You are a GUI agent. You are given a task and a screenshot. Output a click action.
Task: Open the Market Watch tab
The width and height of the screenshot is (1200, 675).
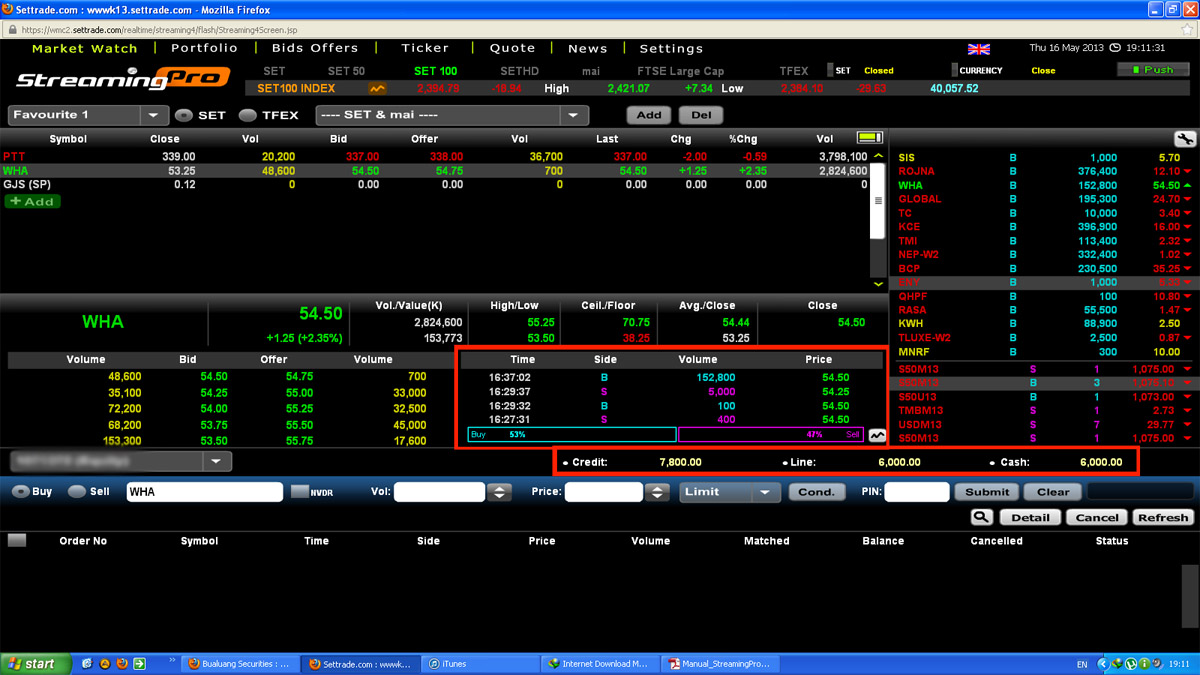tap(85, 48)
